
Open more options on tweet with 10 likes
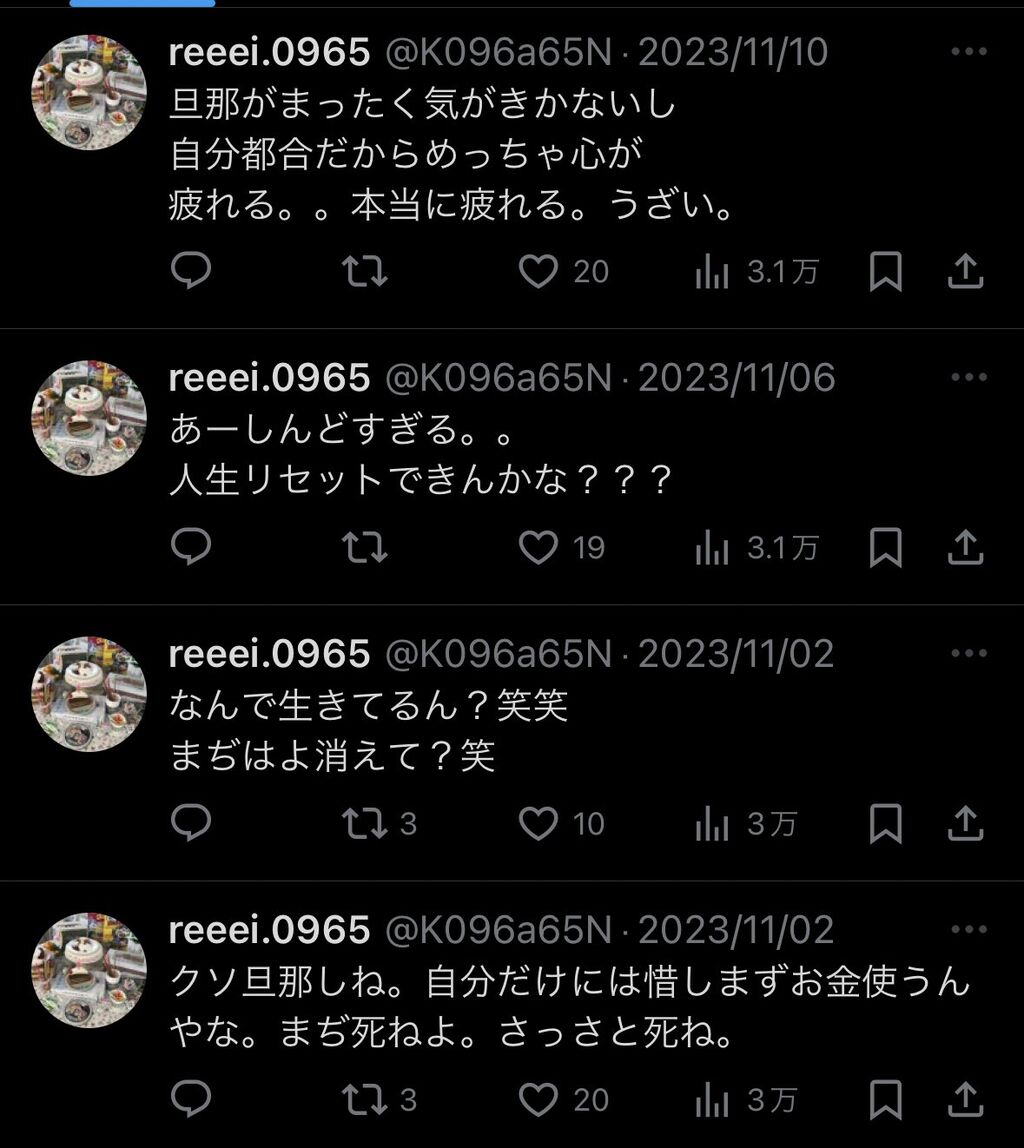pyautogui.click(x=969, y=653)
